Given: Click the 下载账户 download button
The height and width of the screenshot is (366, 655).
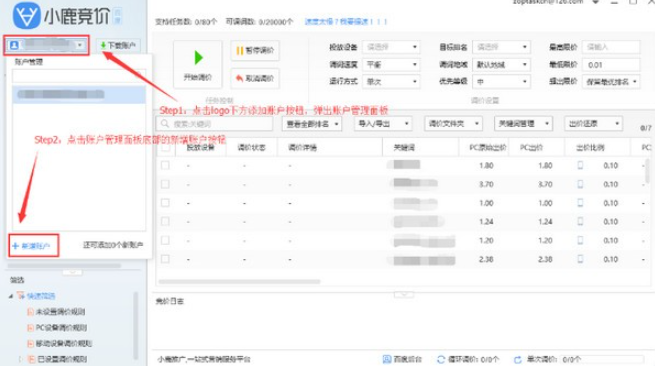Looking at the screenshot, I should tap(118, 45).
